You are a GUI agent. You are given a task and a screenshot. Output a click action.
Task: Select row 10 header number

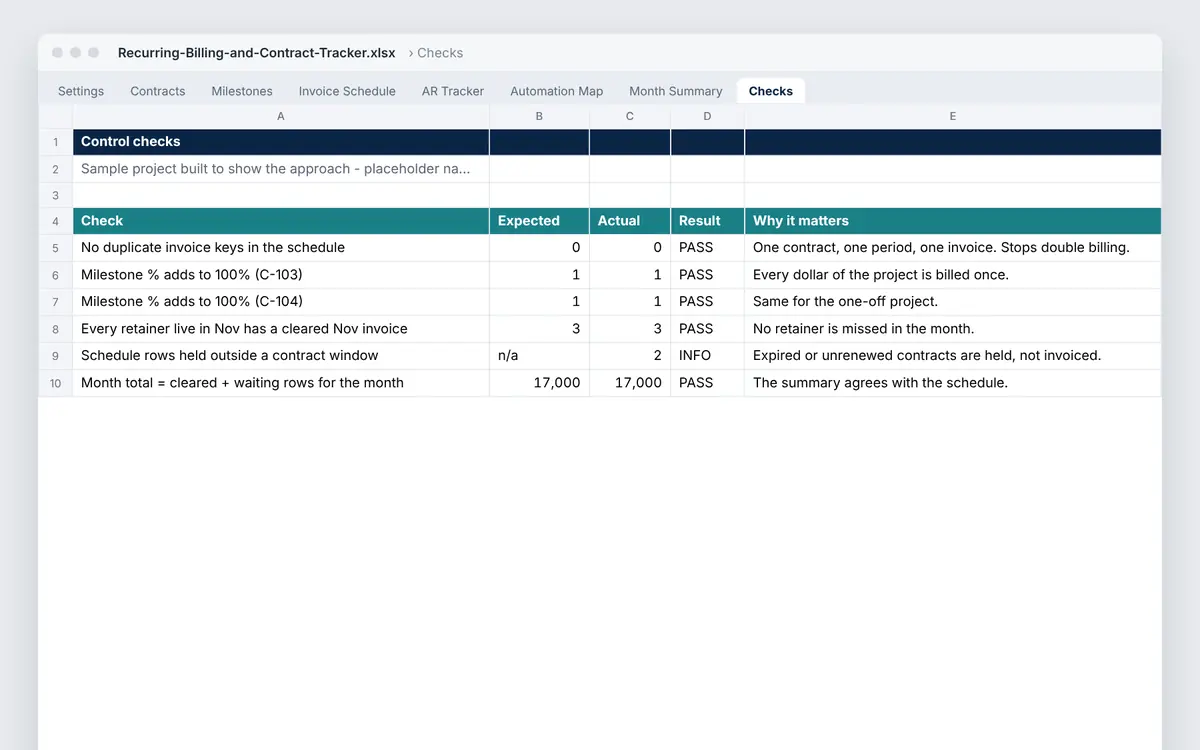pos(56,383)
